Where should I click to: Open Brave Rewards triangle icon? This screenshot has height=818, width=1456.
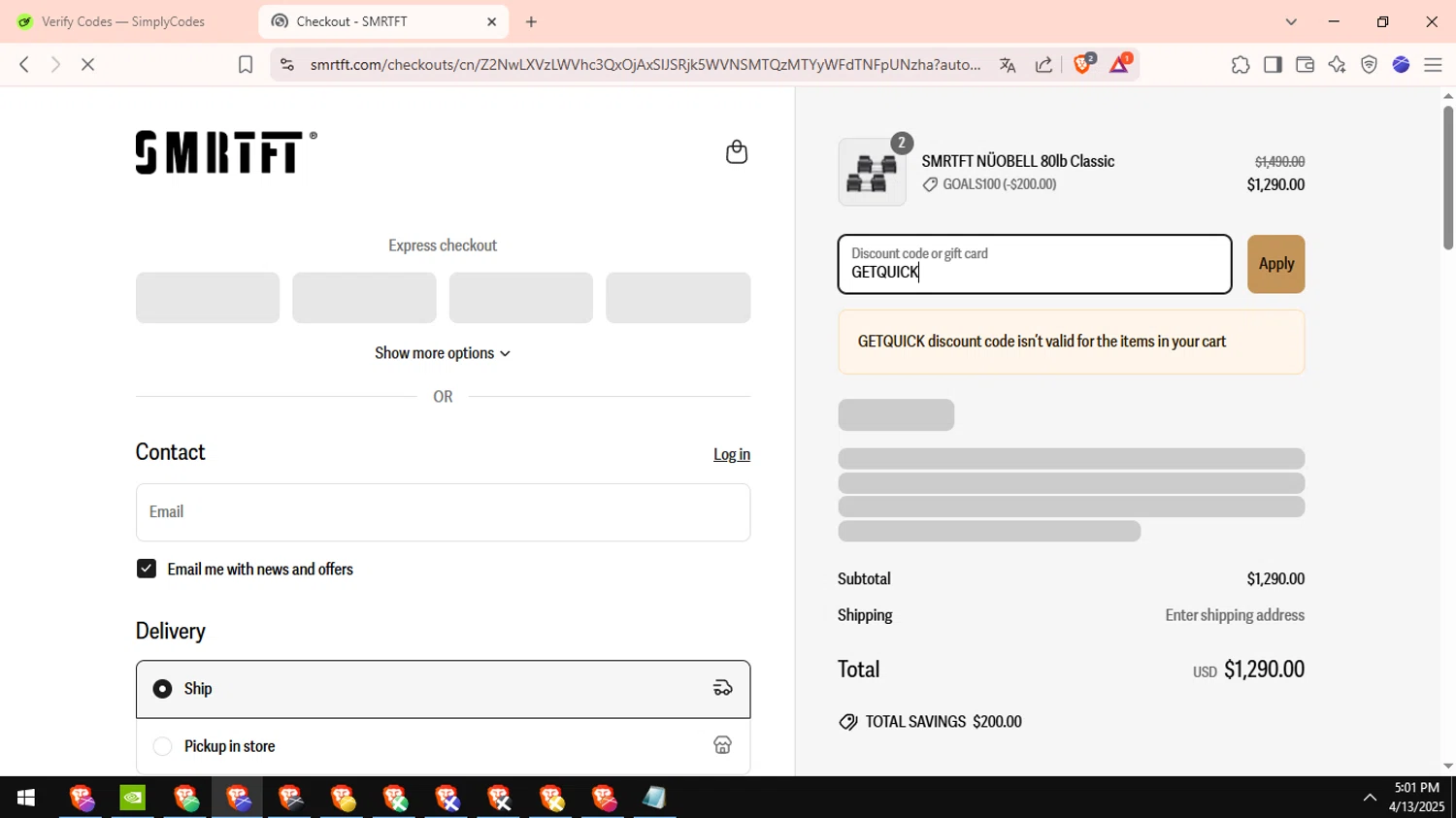tap(1119, 64)
